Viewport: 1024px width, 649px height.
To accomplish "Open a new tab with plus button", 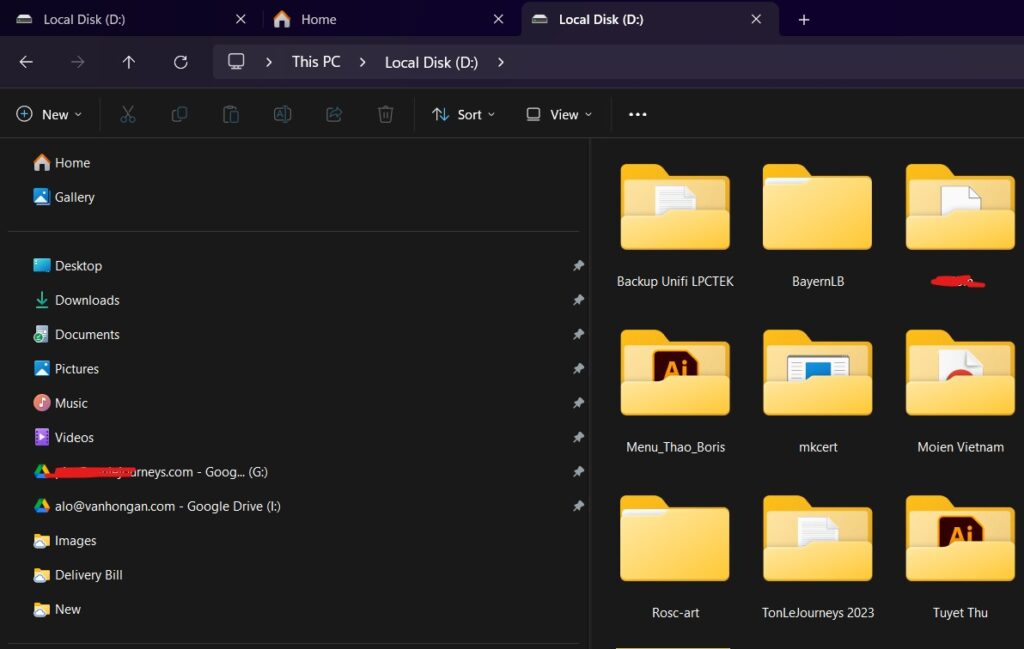I will tap(804, 20).
